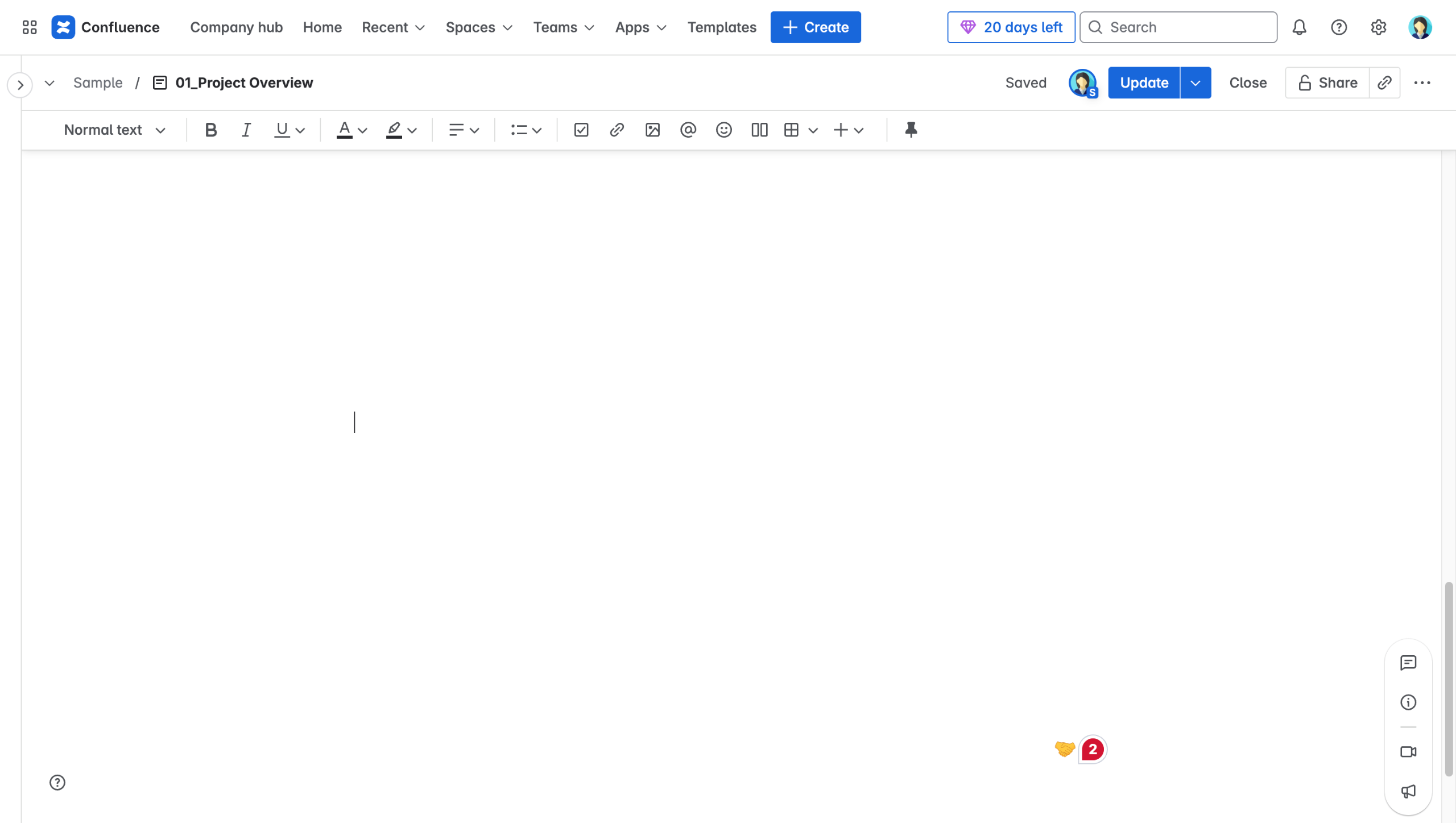
Task: Open the Apps menu
Action: point(640,27)
